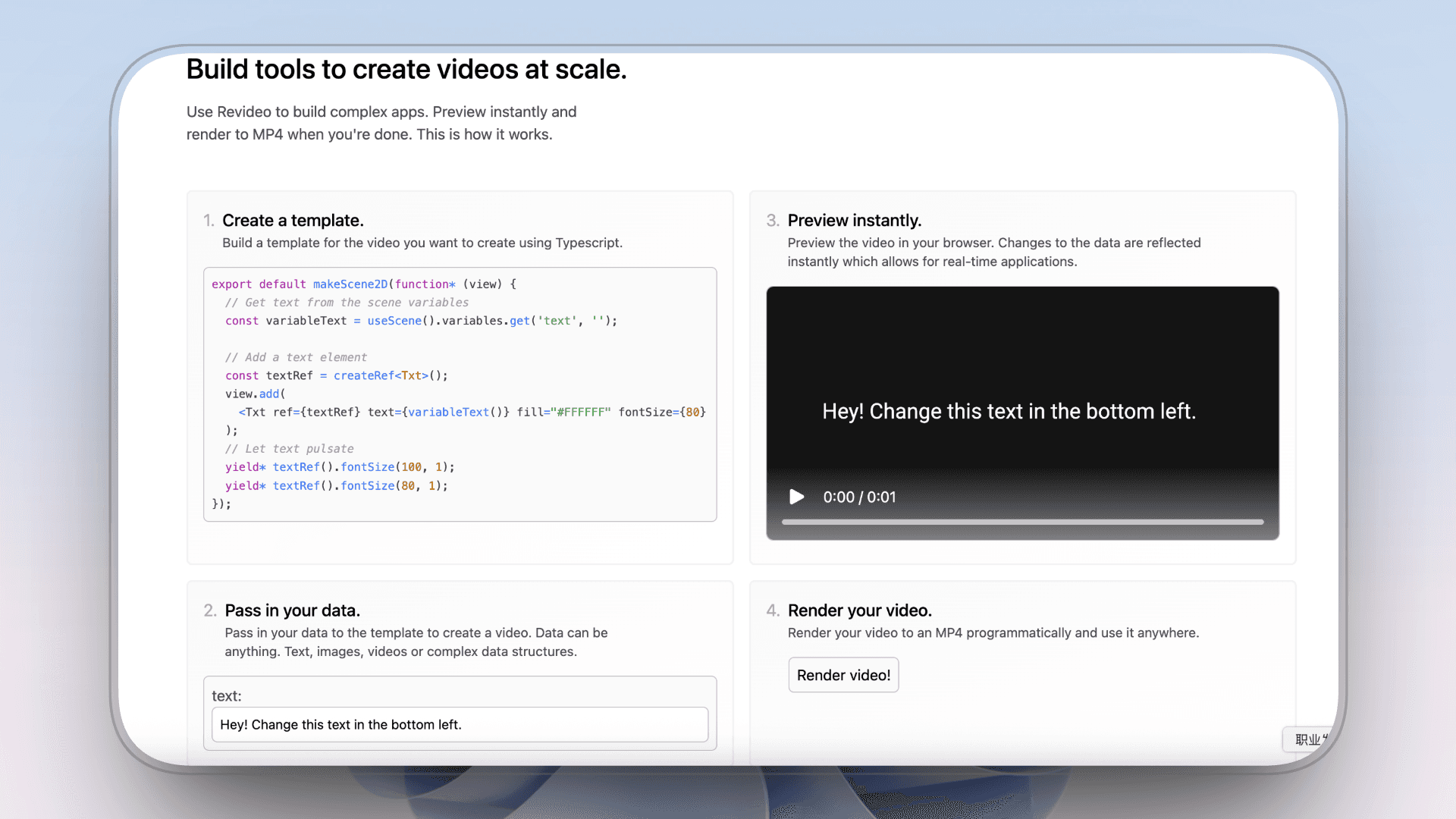1456x819 pixels.
Task: Click the 'text:' field label
Action: [226, 696]
